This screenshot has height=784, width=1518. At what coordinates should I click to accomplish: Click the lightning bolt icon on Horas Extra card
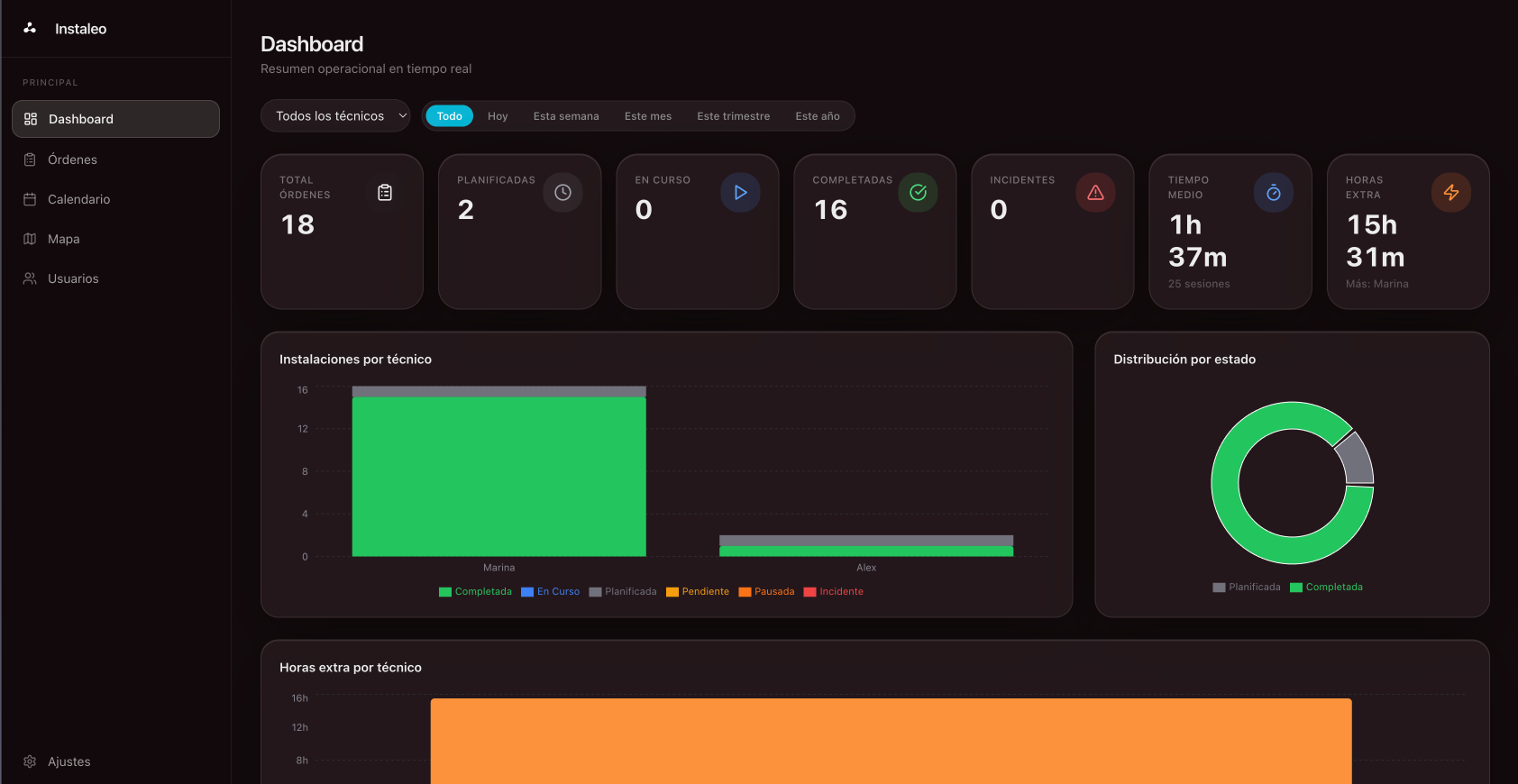click(1450, 192)
